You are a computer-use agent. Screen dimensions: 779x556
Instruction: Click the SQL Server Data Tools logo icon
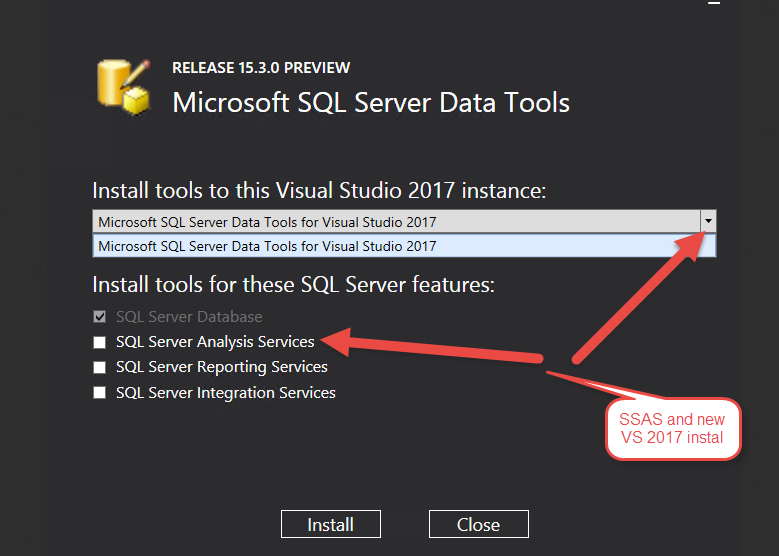click(x=124, y=85)
